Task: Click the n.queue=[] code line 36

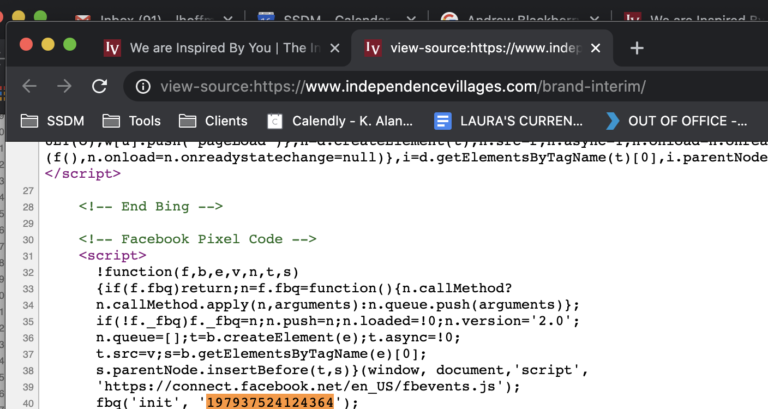Action: 278,337
